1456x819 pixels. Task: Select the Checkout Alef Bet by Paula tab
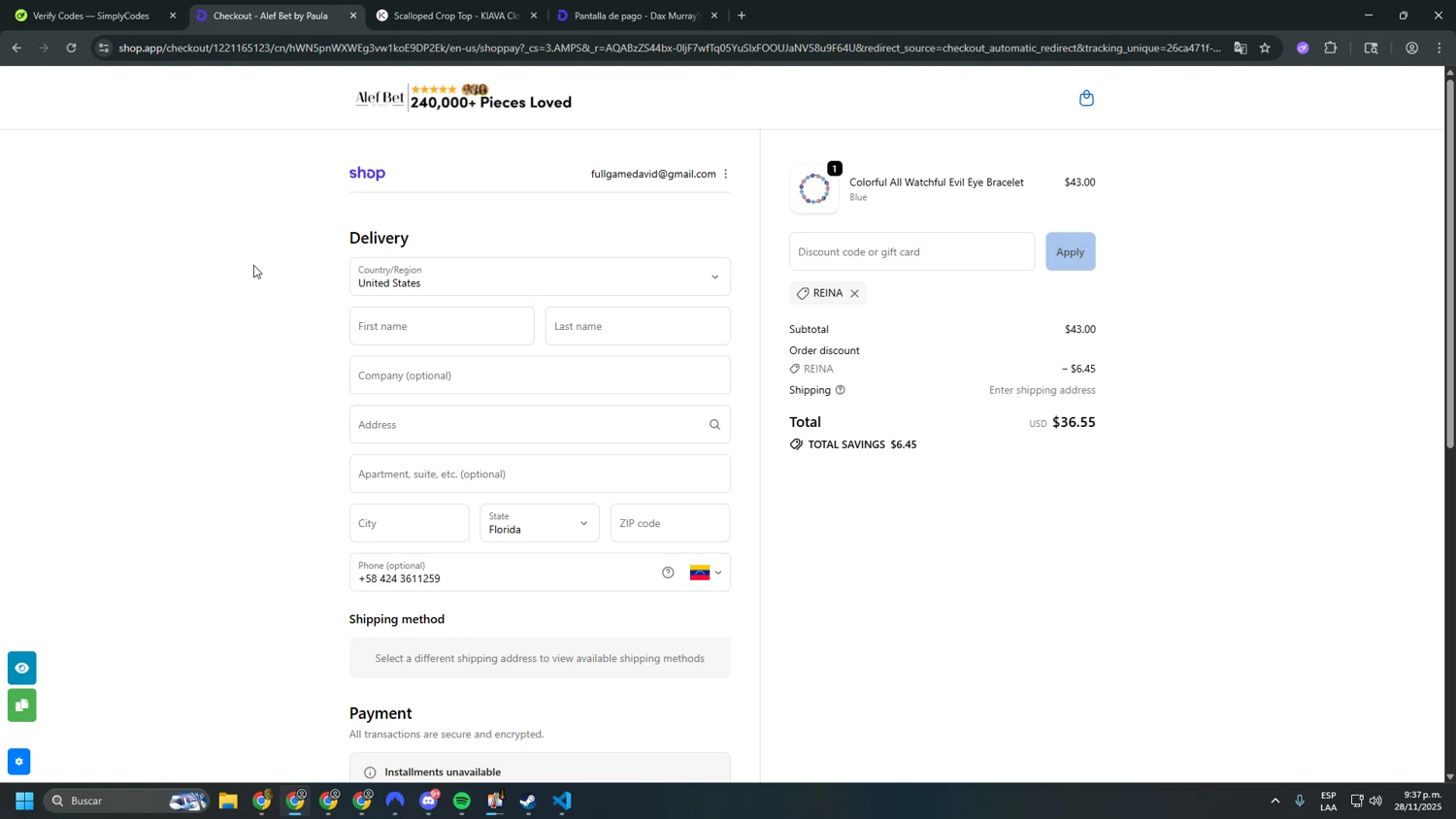(x=276, y=16)
